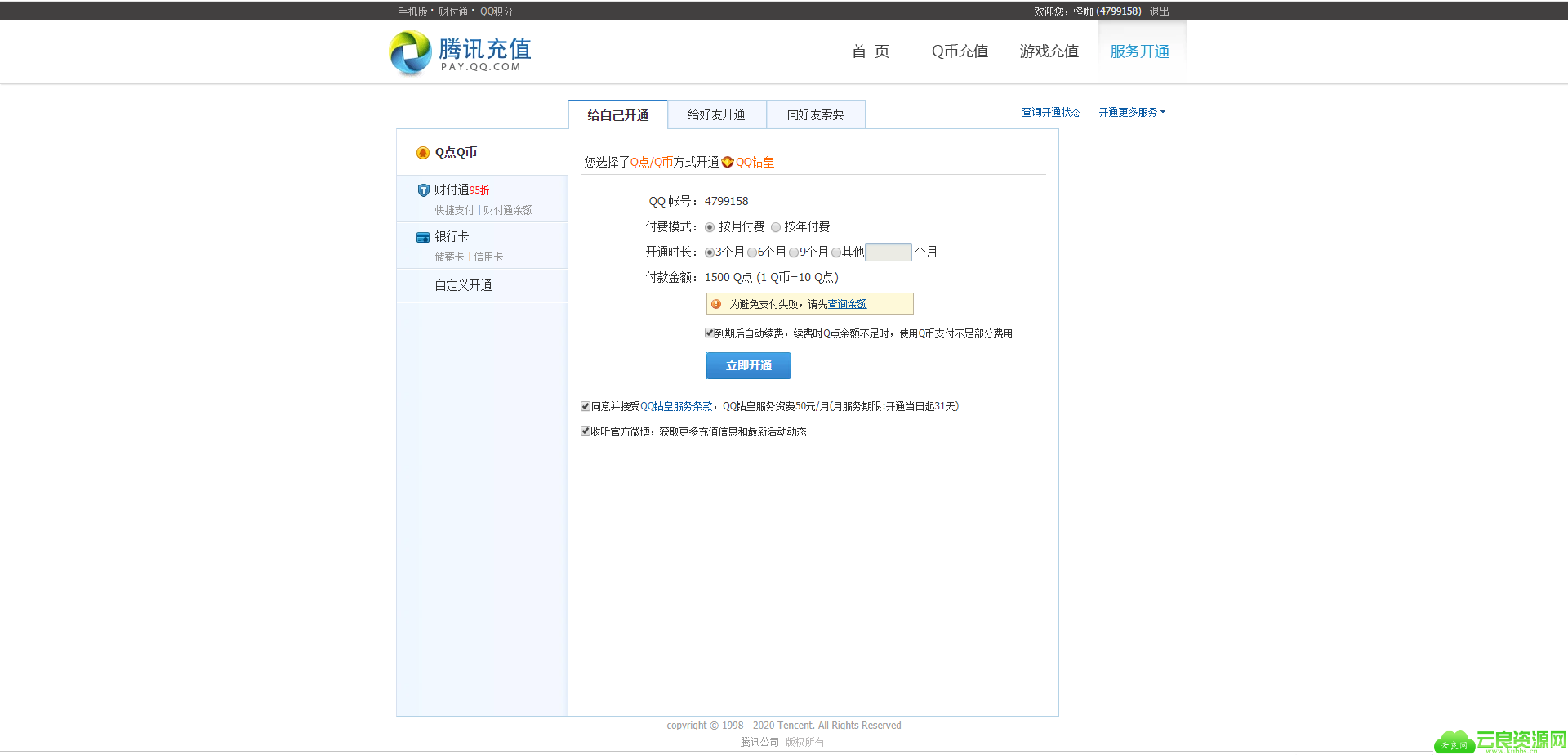Toggle 收听官方微博 checkbox
This screenshot has width=1568, height=755.
pyautogui.click(x=586, y=431)
